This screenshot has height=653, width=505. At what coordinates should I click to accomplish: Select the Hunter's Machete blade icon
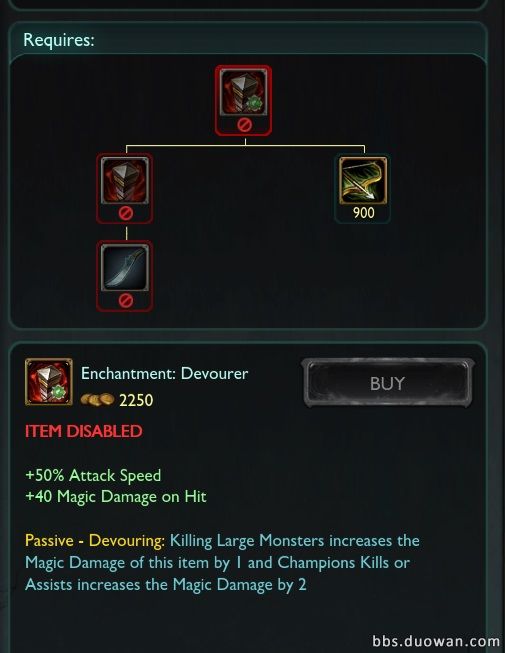(x=125, y=268)
